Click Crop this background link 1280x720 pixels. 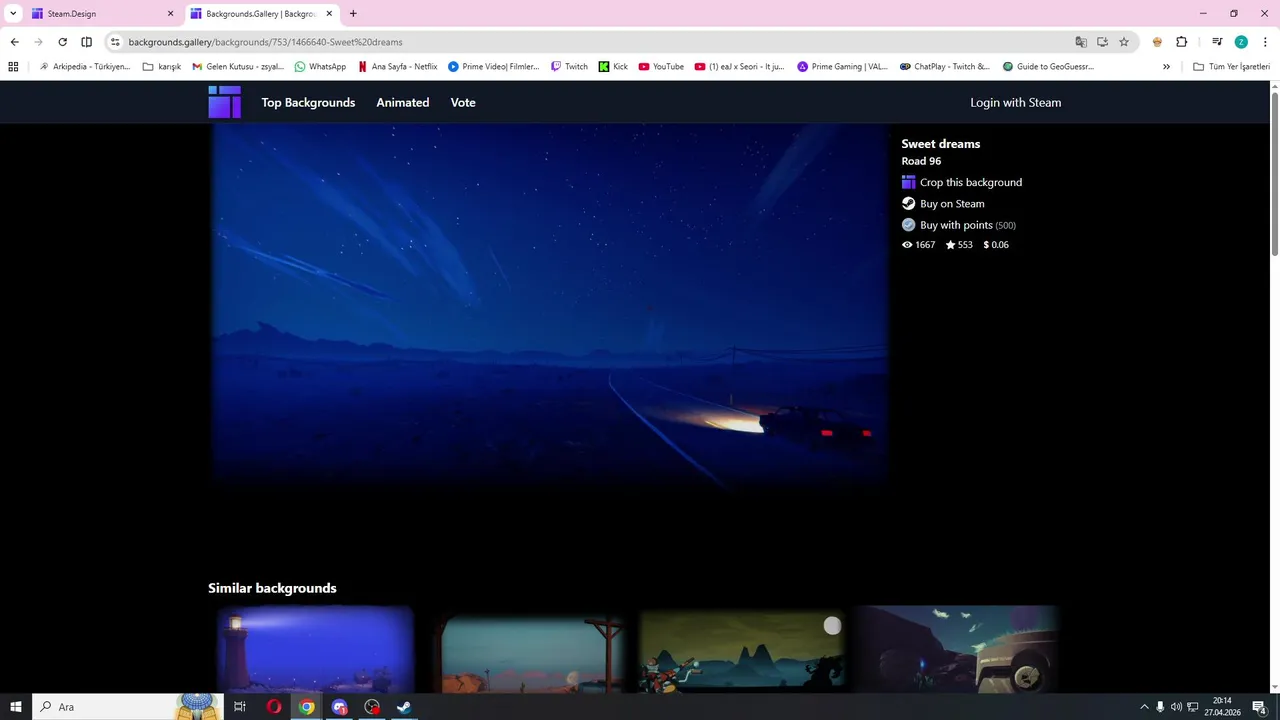point(970,182)
